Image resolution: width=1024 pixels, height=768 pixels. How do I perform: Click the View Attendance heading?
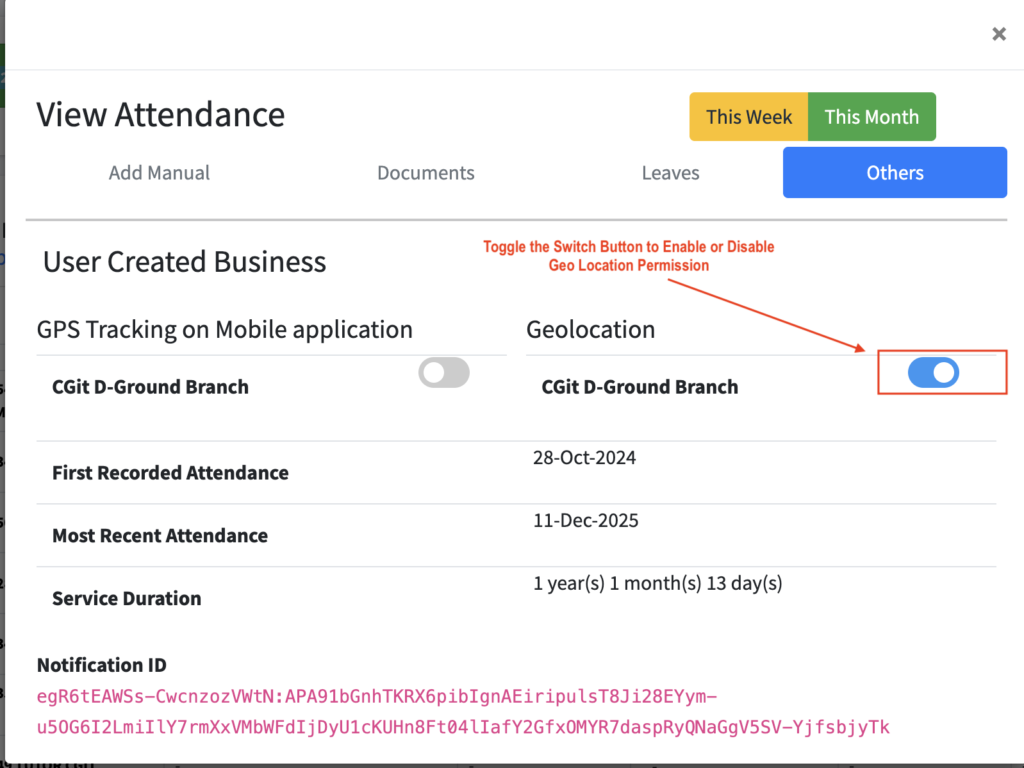[160, 115]
